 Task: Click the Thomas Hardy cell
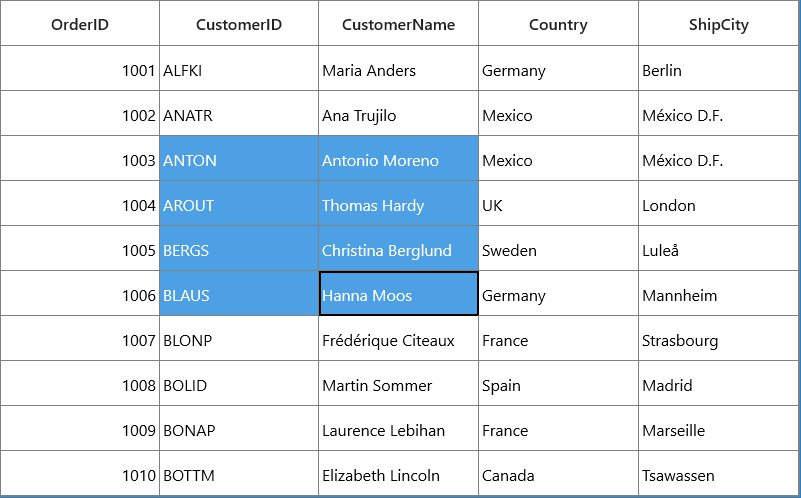point(398,203)
